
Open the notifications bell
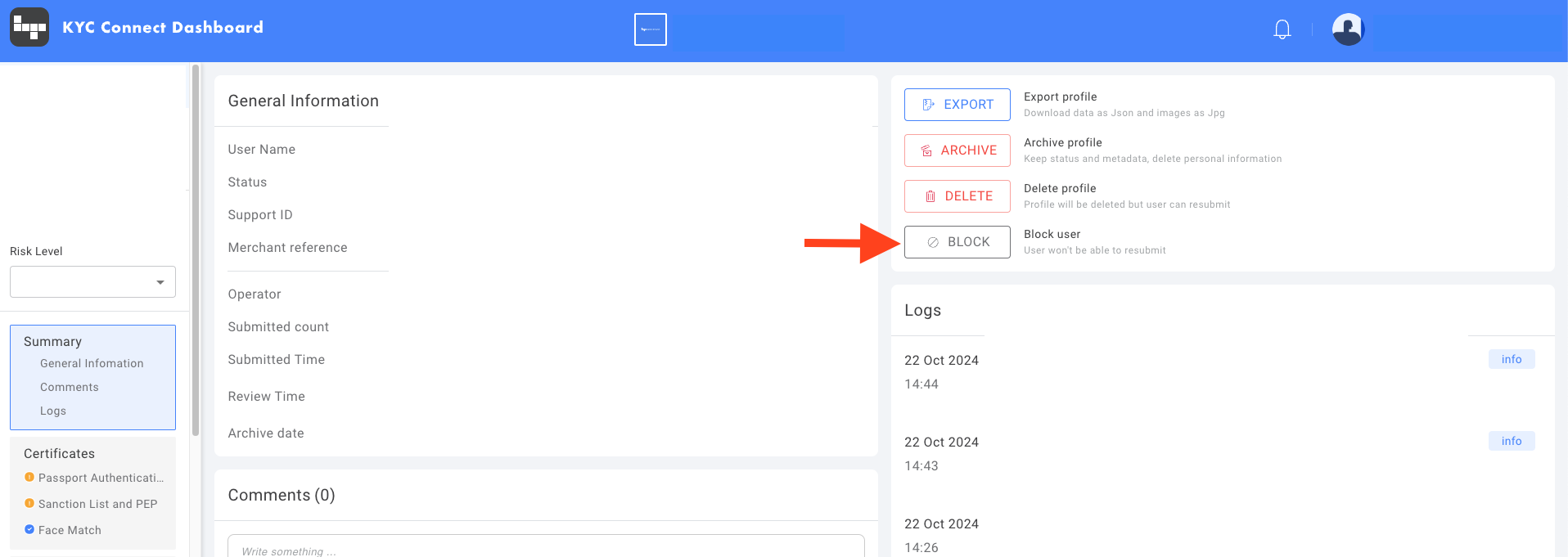click(1282, 29)
